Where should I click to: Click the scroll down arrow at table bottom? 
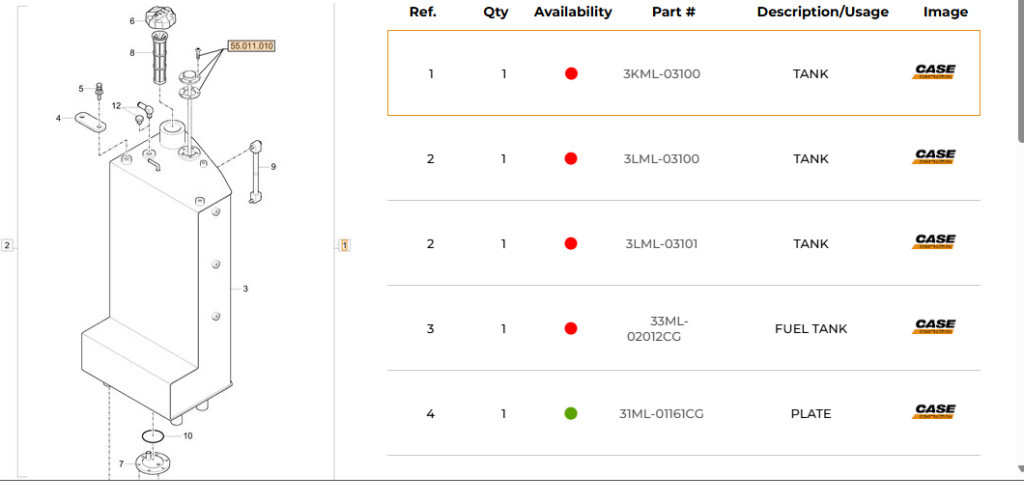coord(1021,469)
